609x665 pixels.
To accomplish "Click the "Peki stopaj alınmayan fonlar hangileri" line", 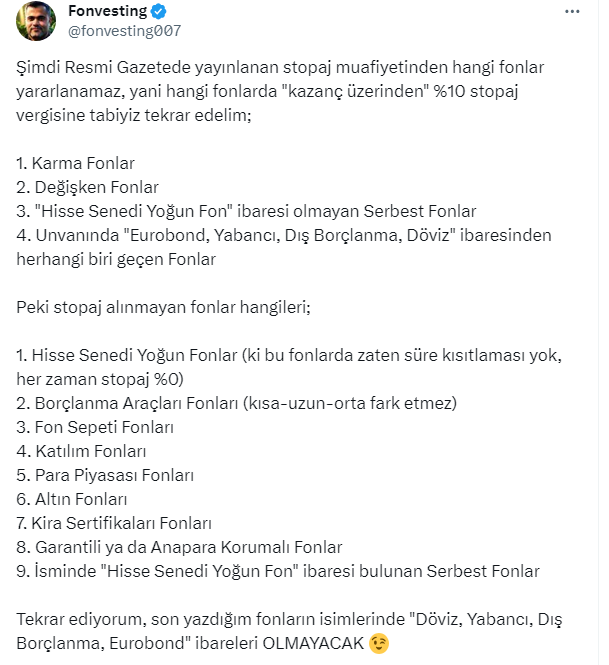I will point(163,307).
